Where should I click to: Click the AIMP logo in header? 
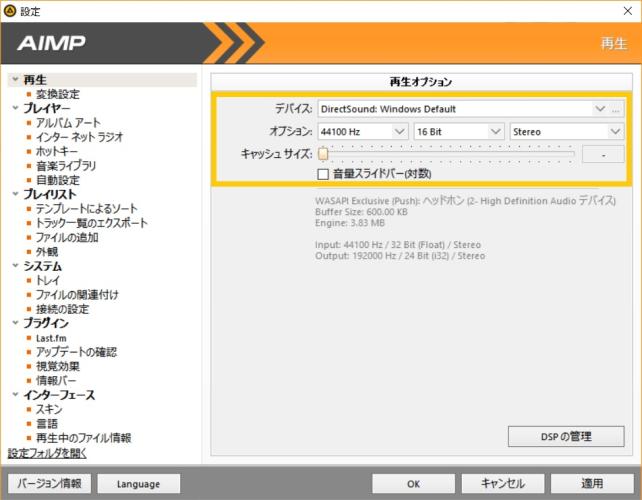pos(51,43)
